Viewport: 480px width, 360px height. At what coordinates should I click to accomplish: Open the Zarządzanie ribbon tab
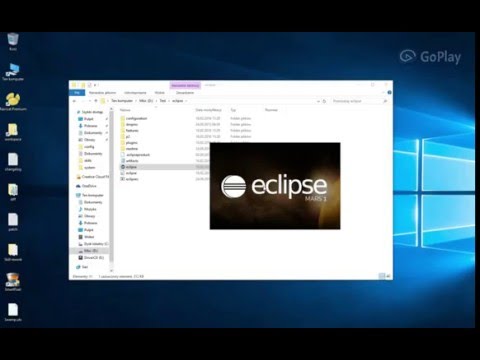pos(185,93)
